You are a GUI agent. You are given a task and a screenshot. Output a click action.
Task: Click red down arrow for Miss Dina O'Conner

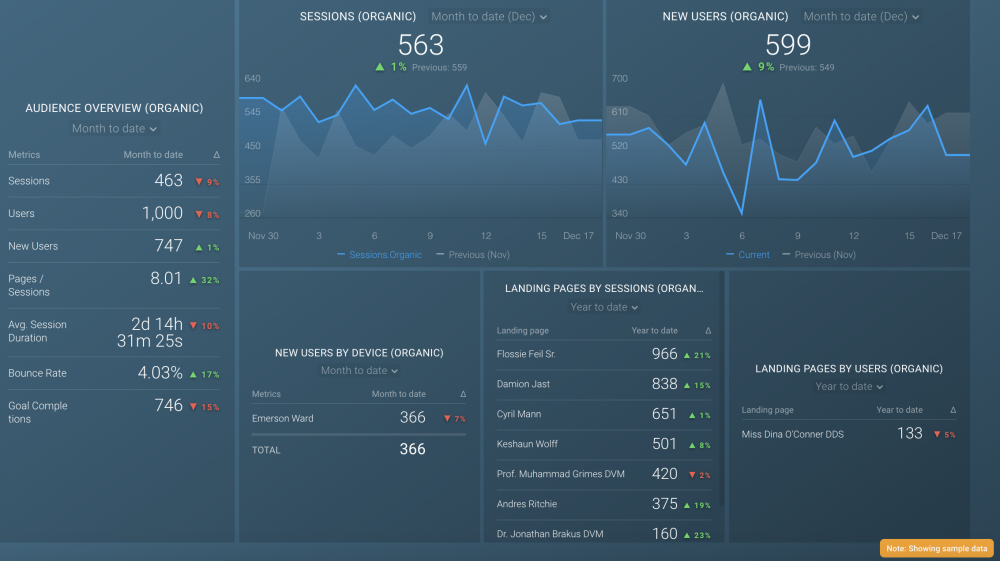tap(936, 434)
